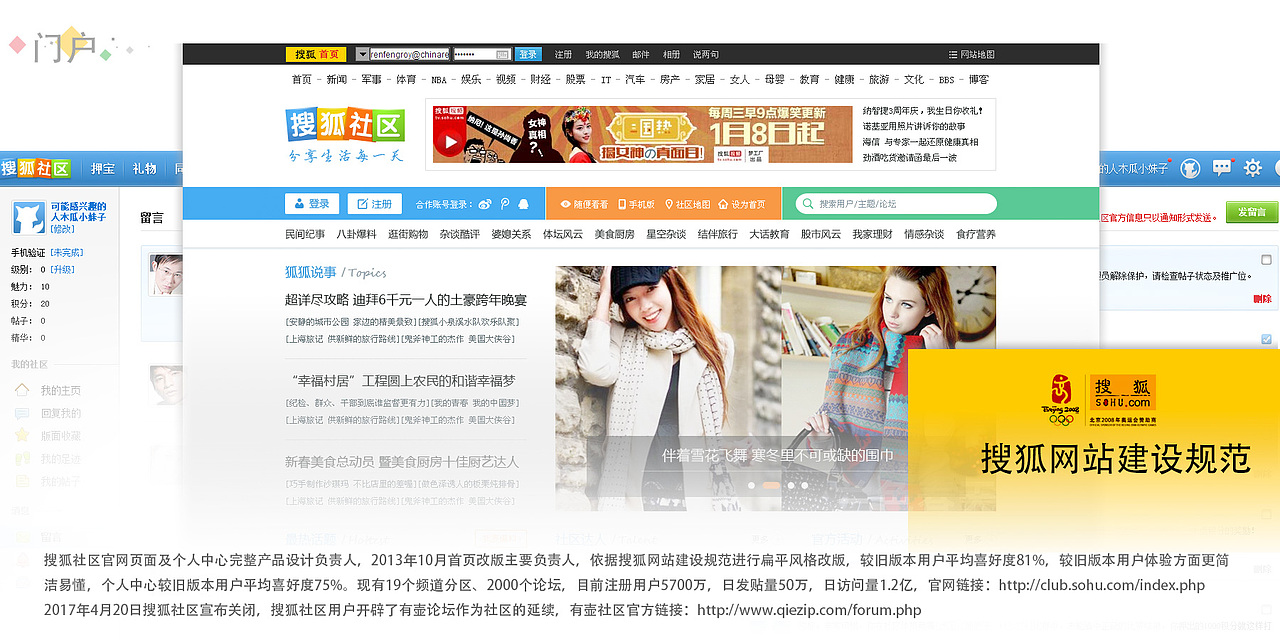Click the woman in scarf slideshow image
Image resolution: width=1280 pixels, height=640 pixels.
coord(668,388)
